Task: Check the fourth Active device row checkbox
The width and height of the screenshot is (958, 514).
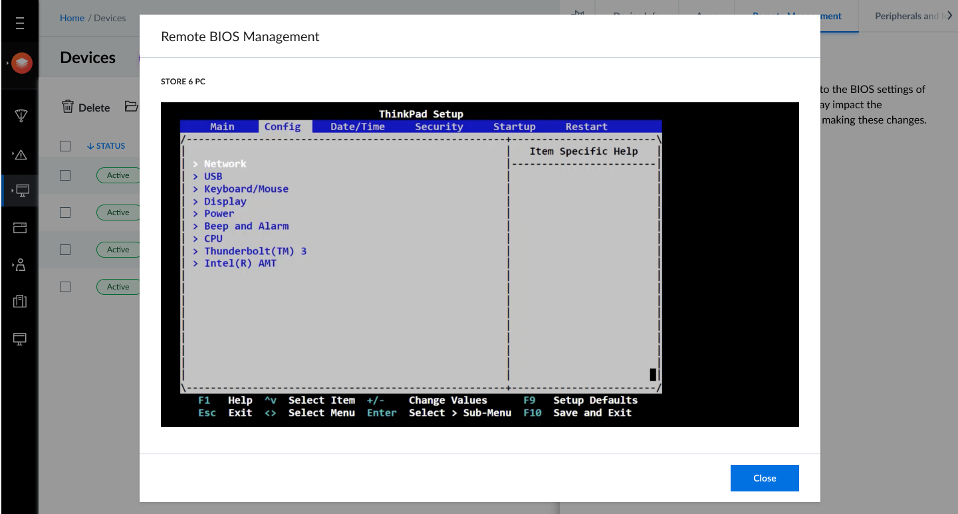Action: click(65, 287)
